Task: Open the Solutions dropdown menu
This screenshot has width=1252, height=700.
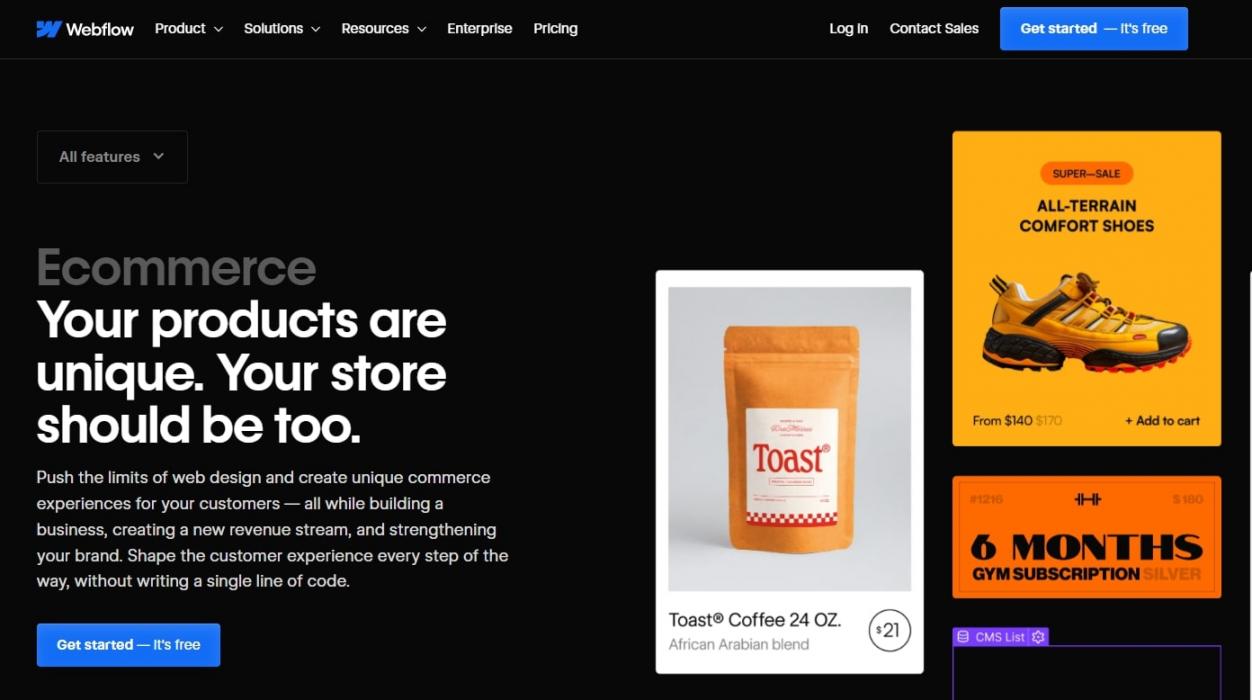Action: coord(282,29)
